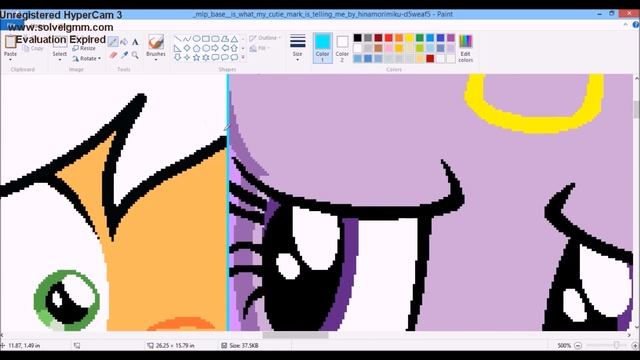Open the shape Outline dropdown
Image resolution: width=640 pixels, height=360 pixels.
click(265, 38)
